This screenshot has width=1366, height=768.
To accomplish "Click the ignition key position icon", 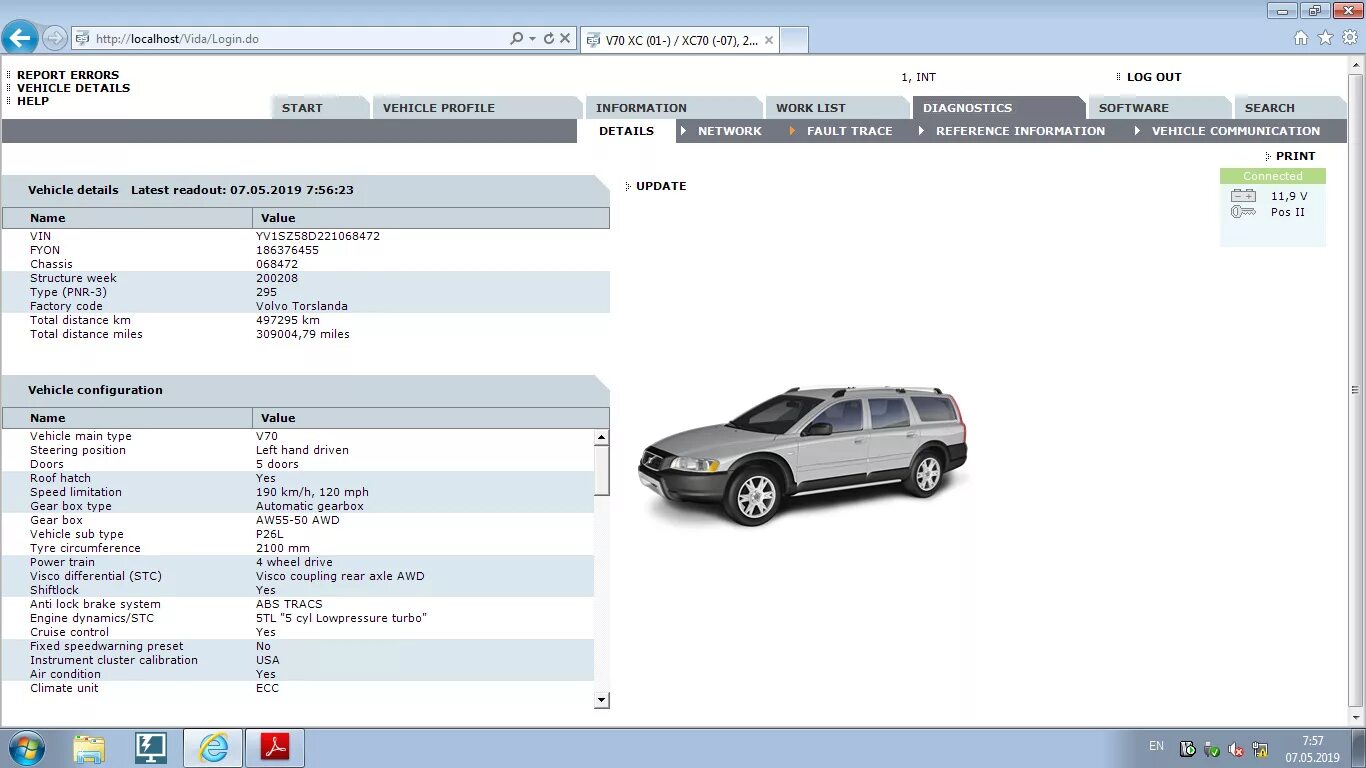I will pyautogui.click(x=1243, y=212).
